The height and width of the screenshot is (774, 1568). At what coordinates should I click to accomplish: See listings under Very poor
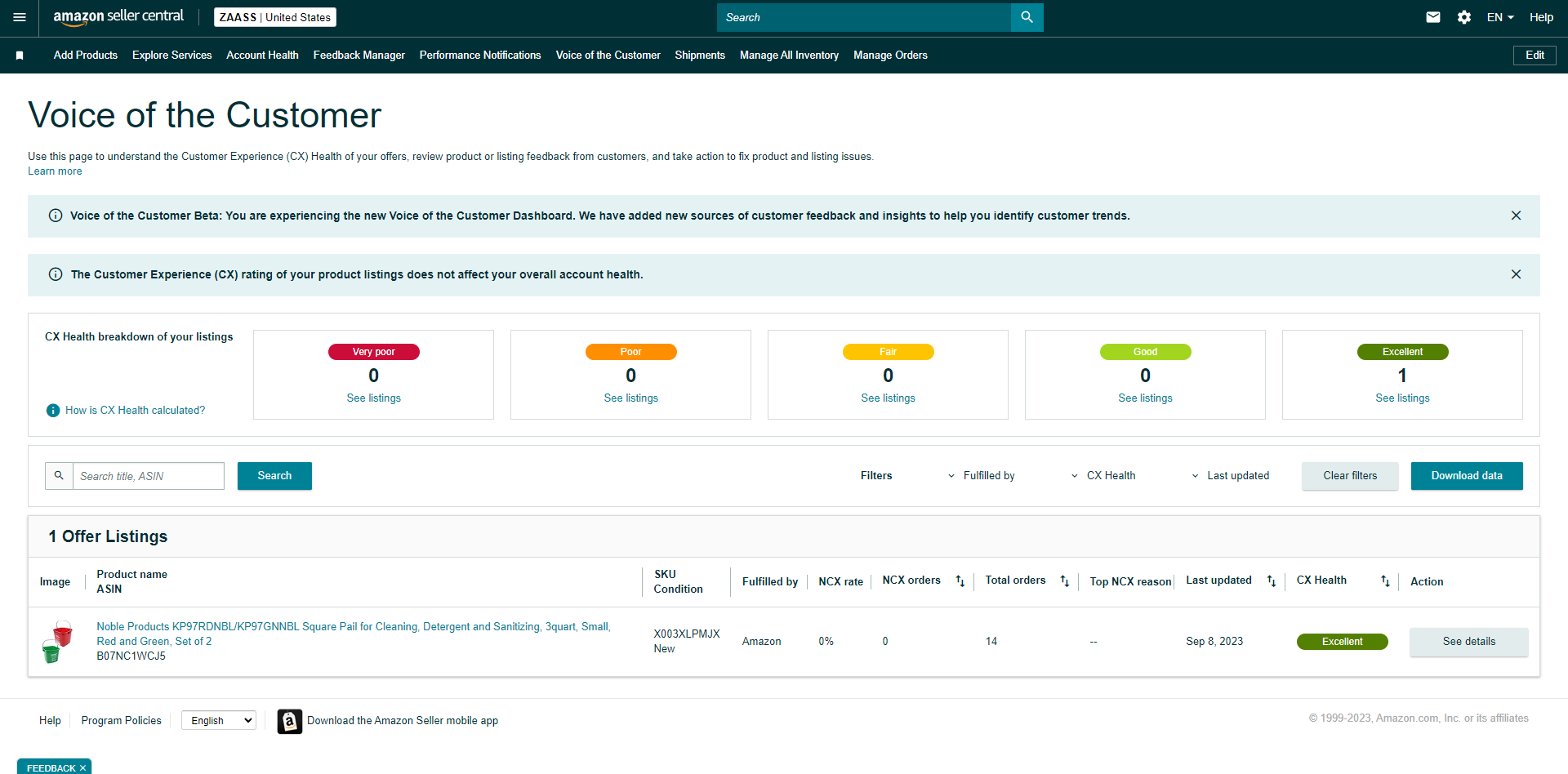374,398
